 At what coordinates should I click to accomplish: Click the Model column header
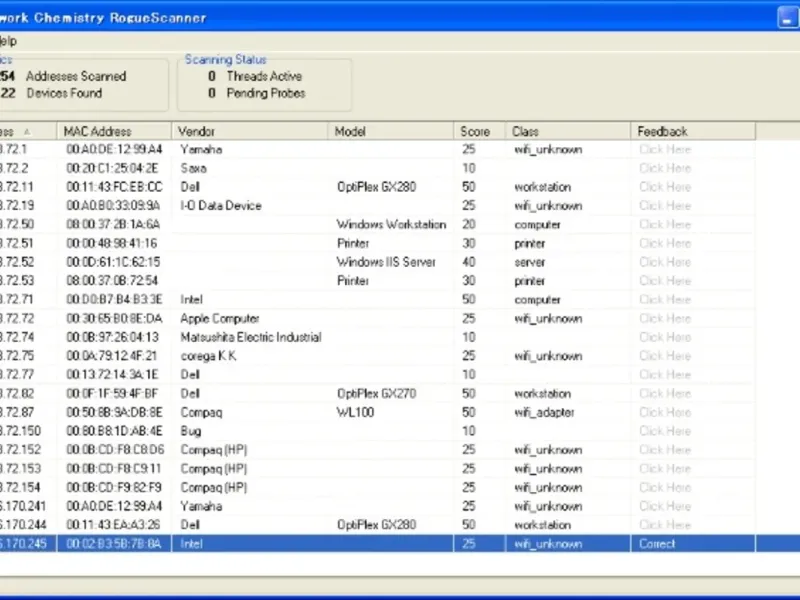(x=391, y=131)
